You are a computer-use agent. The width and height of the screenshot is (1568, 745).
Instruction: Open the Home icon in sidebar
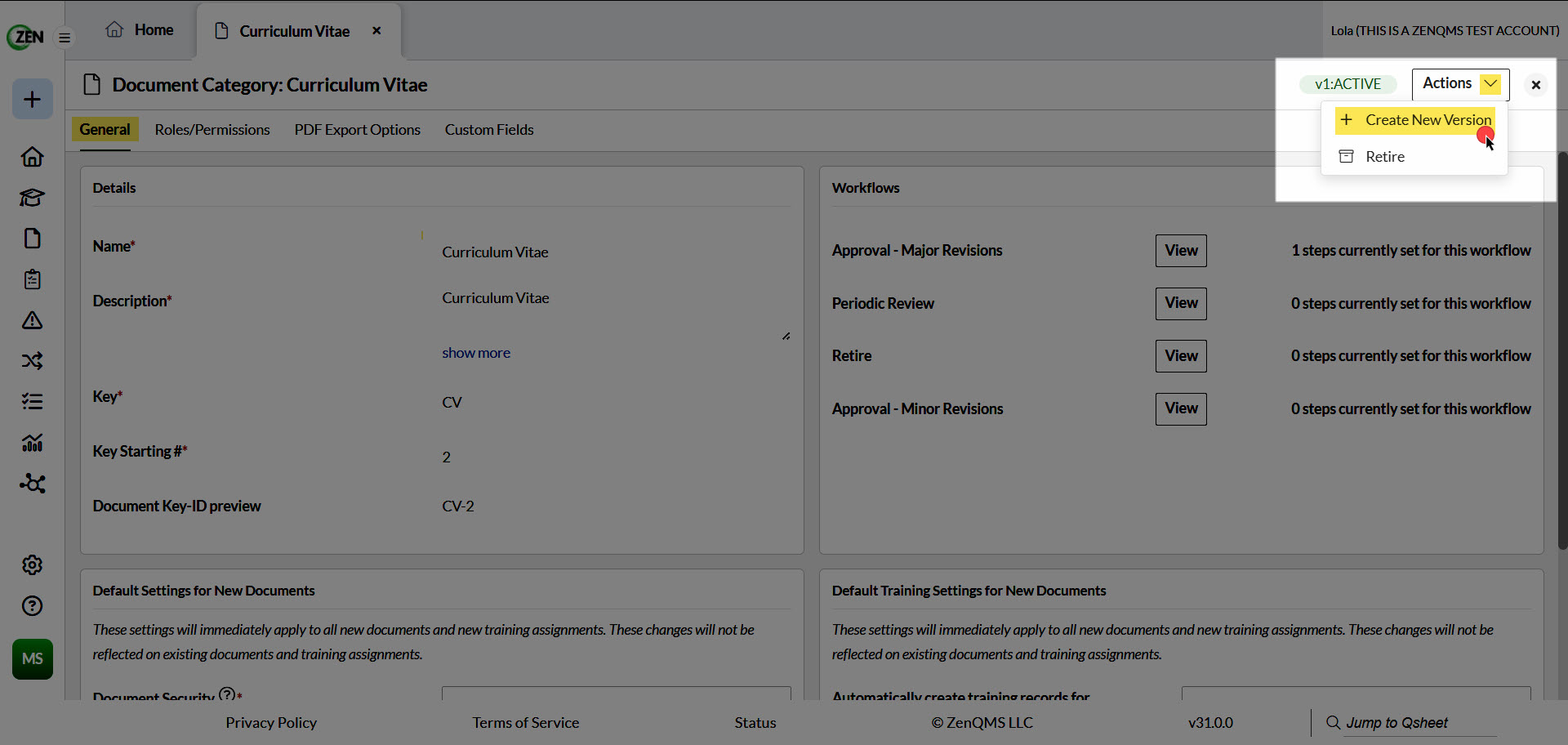33,157
